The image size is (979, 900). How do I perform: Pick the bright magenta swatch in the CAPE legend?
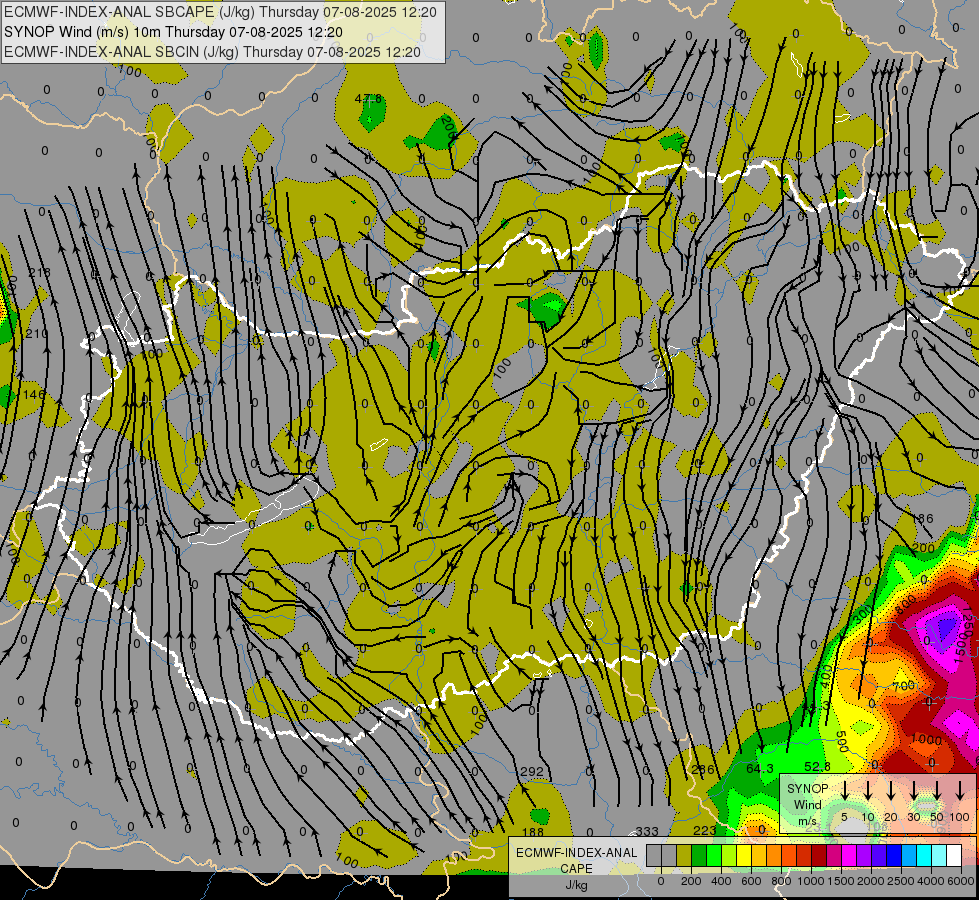849,855
